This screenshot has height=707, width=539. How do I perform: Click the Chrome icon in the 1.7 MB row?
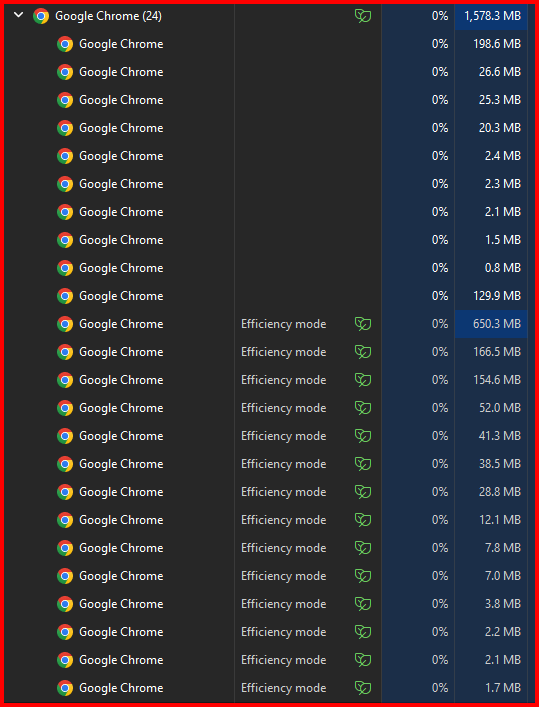point(65,688)
